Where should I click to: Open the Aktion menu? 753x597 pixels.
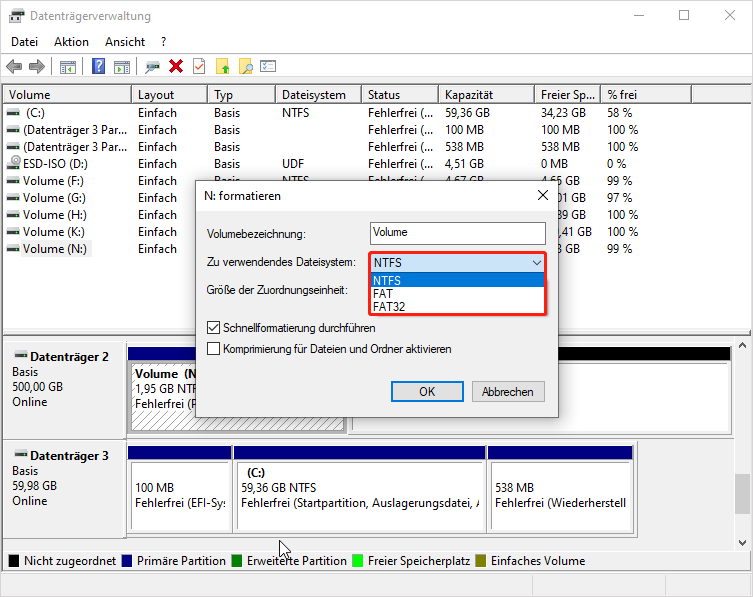pos(71,42)
